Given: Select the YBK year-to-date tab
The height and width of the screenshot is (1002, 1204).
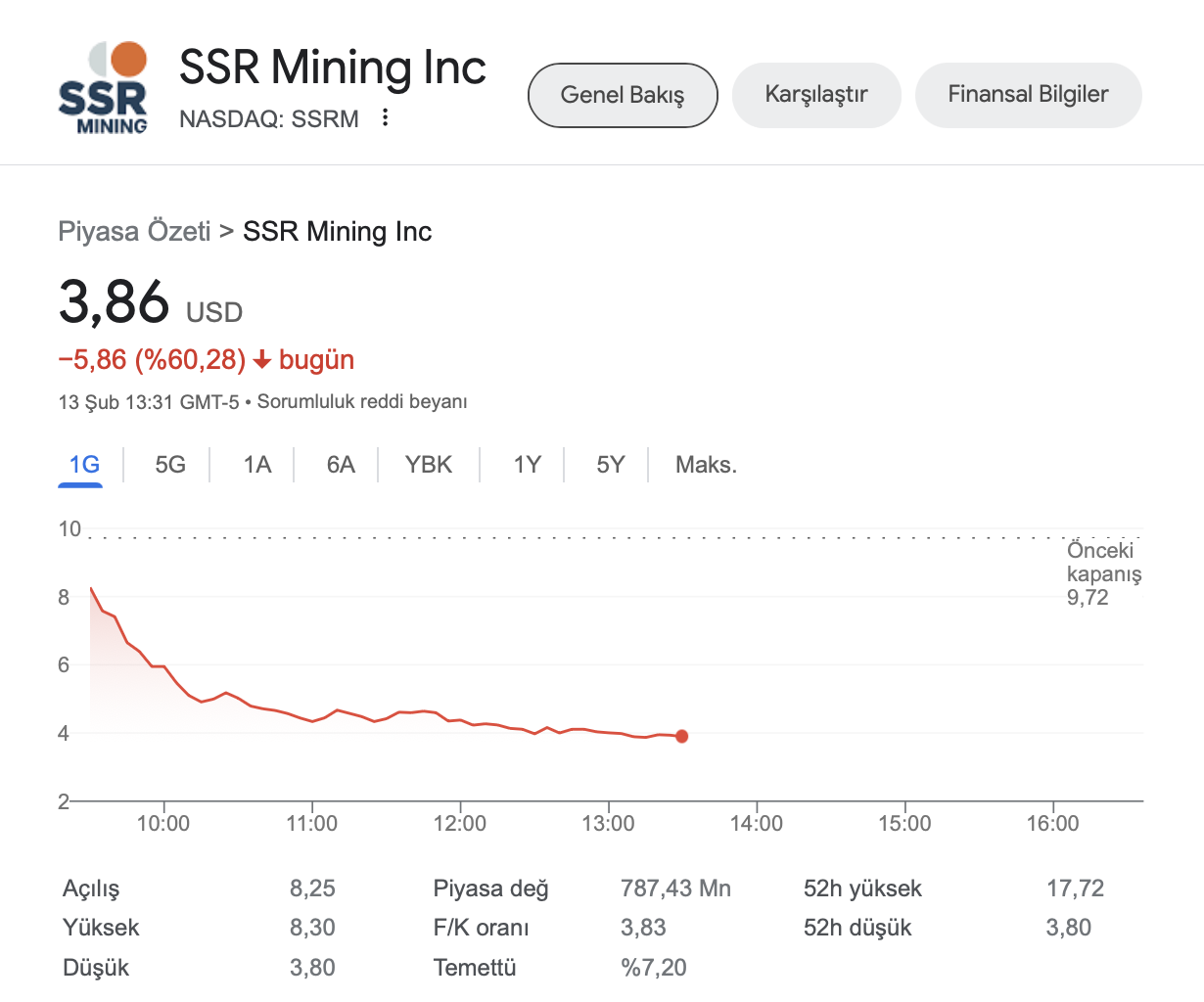Looking at the screenshot, I should tap(429, 465).
